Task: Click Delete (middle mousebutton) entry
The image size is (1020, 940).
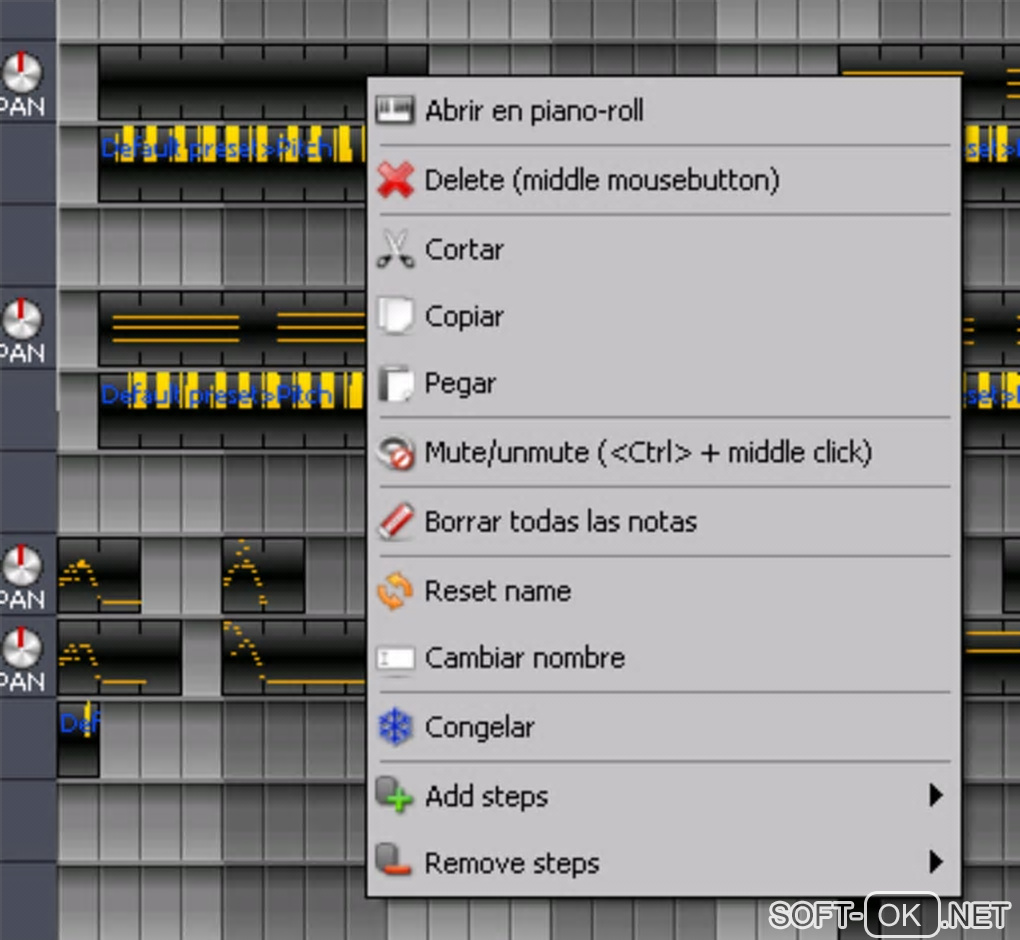Action: 664,180
